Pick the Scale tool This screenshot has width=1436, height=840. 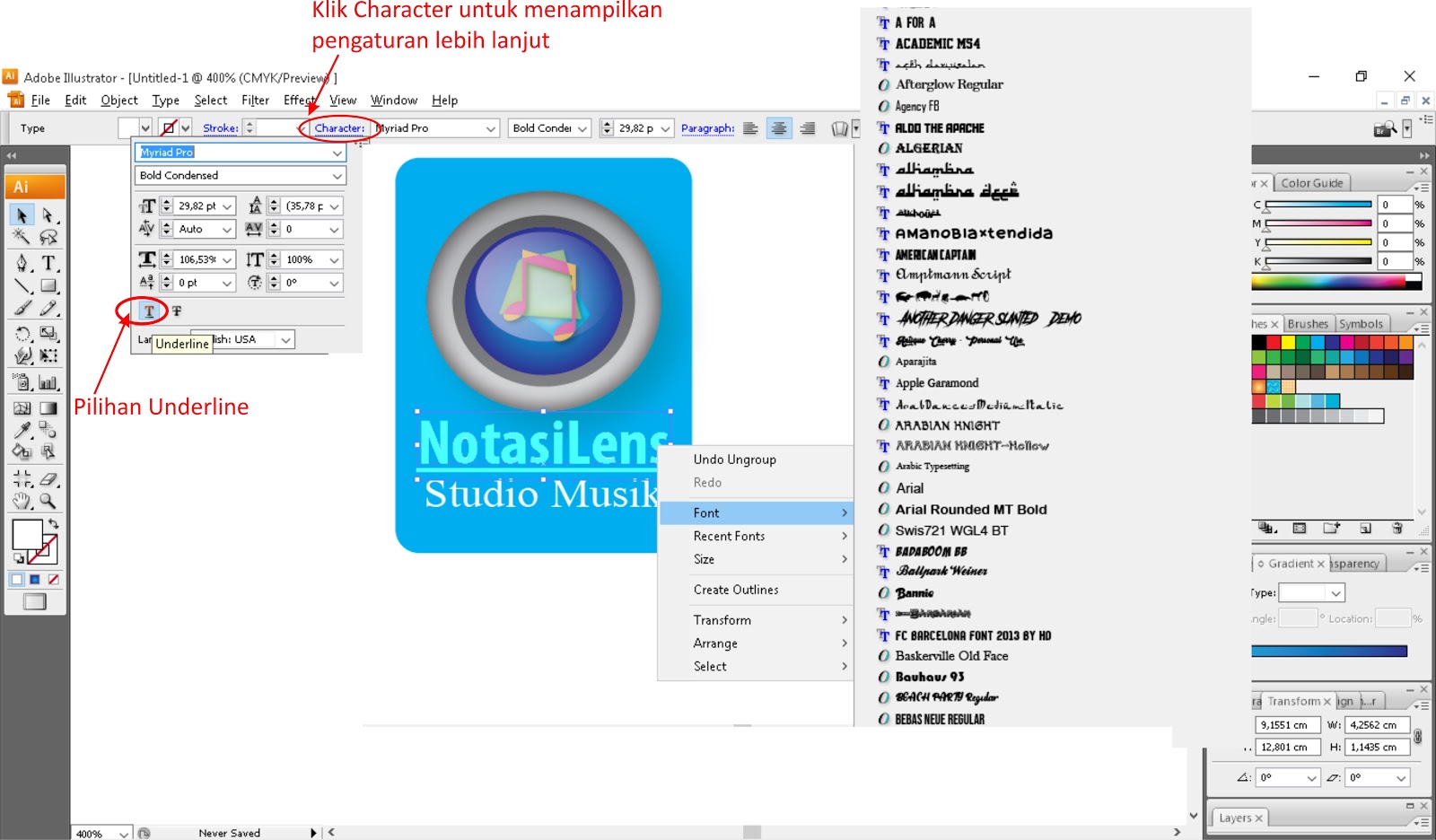48,334
